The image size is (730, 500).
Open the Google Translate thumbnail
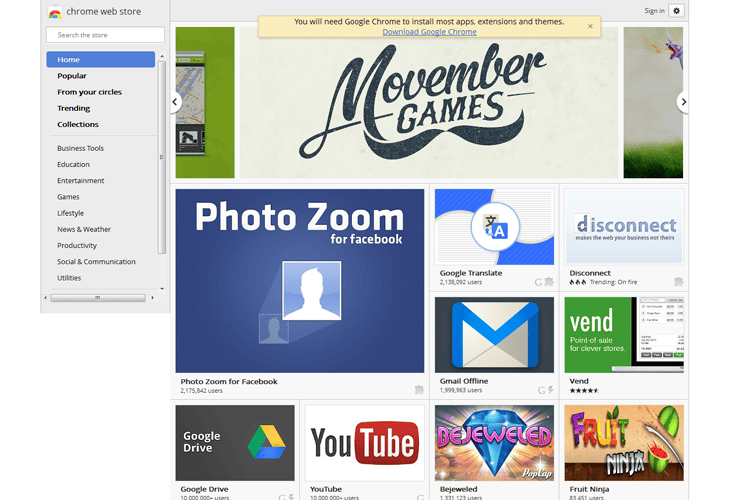494,227
